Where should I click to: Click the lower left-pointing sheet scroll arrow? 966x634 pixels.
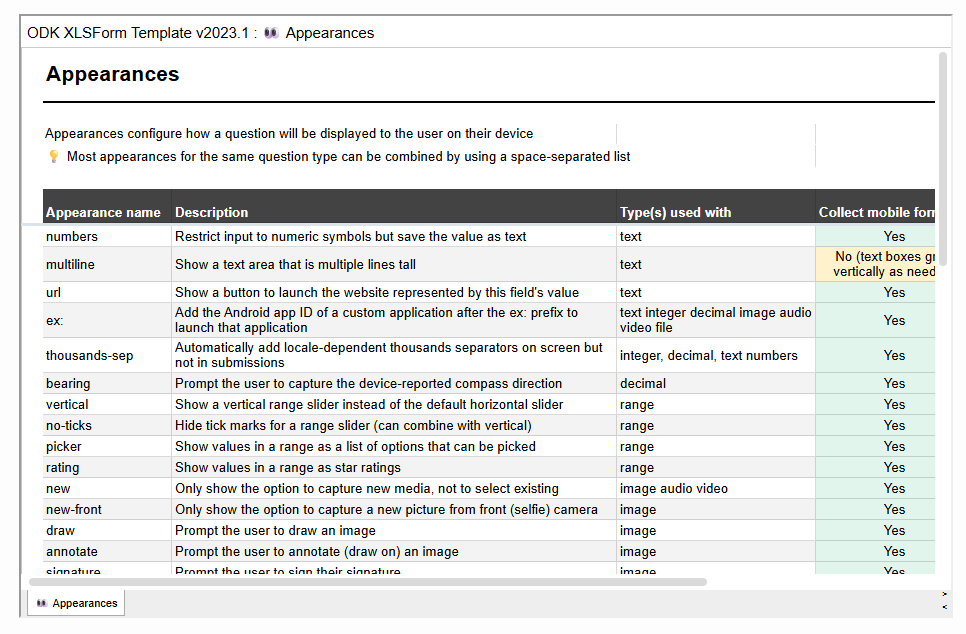tap(945, 606)
